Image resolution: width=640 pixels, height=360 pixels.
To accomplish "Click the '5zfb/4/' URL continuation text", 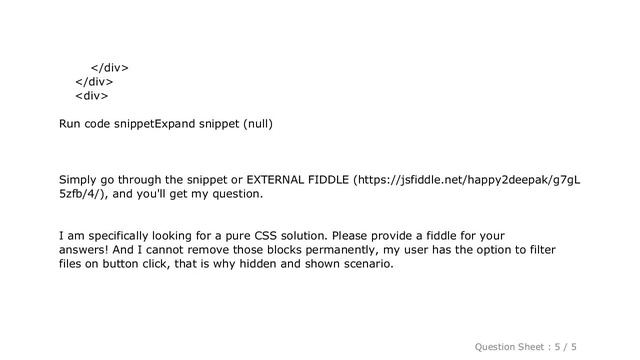I will click(79, 194).
